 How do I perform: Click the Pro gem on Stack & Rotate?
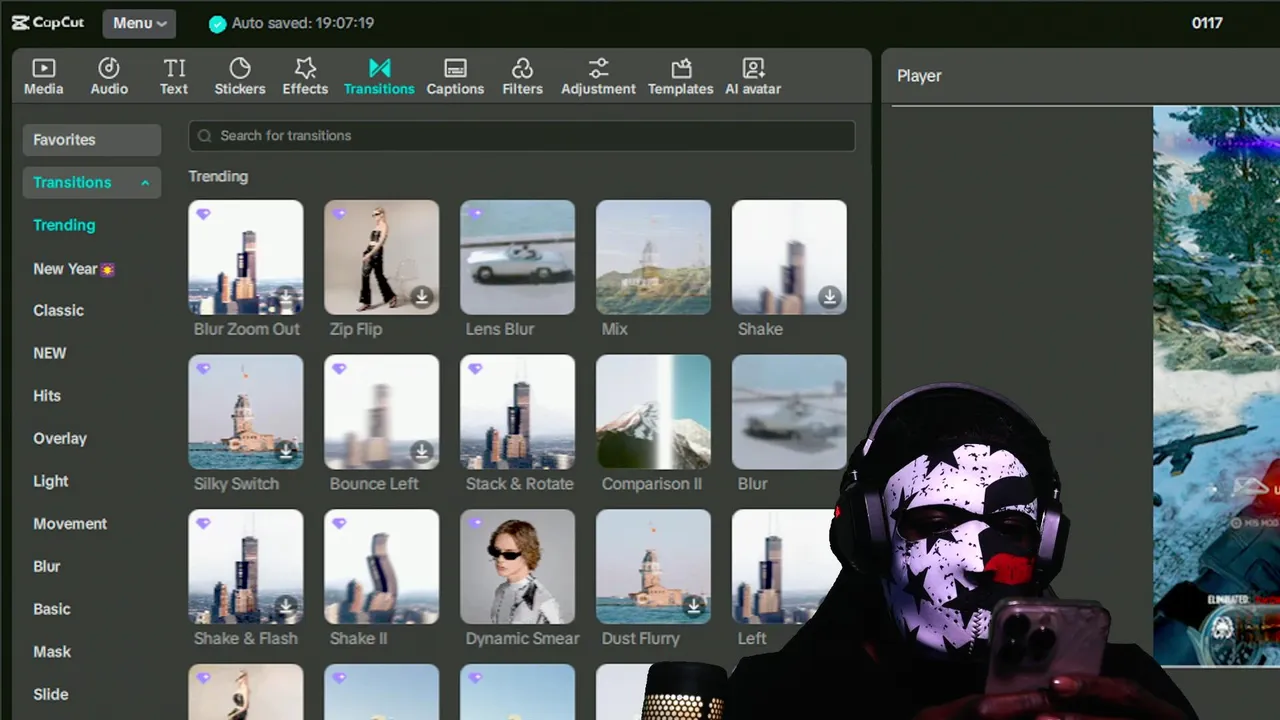[475, 369]
